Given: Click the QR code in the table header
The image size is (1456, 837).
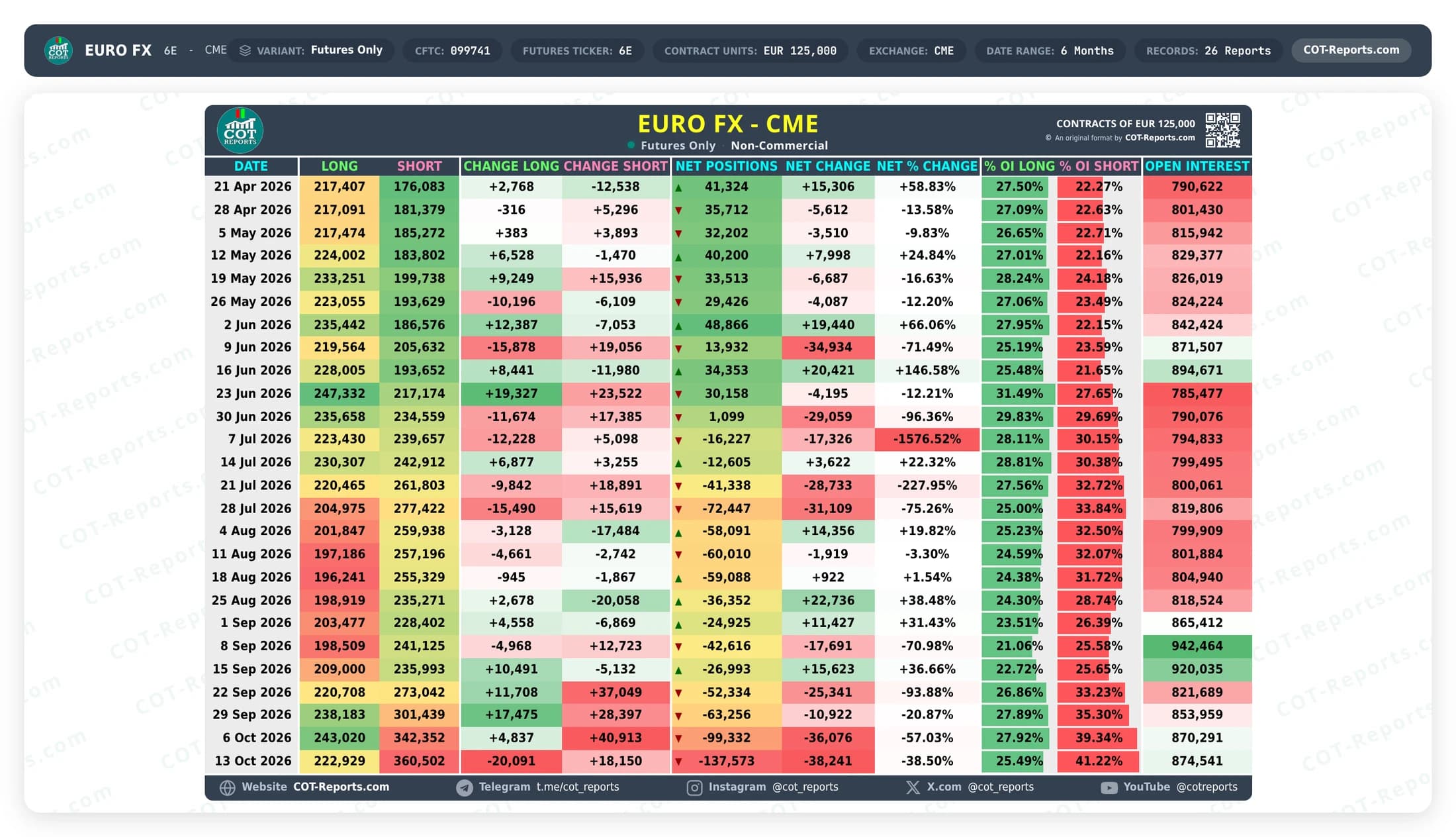Looking at the screenshot, I should point(1222,130).
